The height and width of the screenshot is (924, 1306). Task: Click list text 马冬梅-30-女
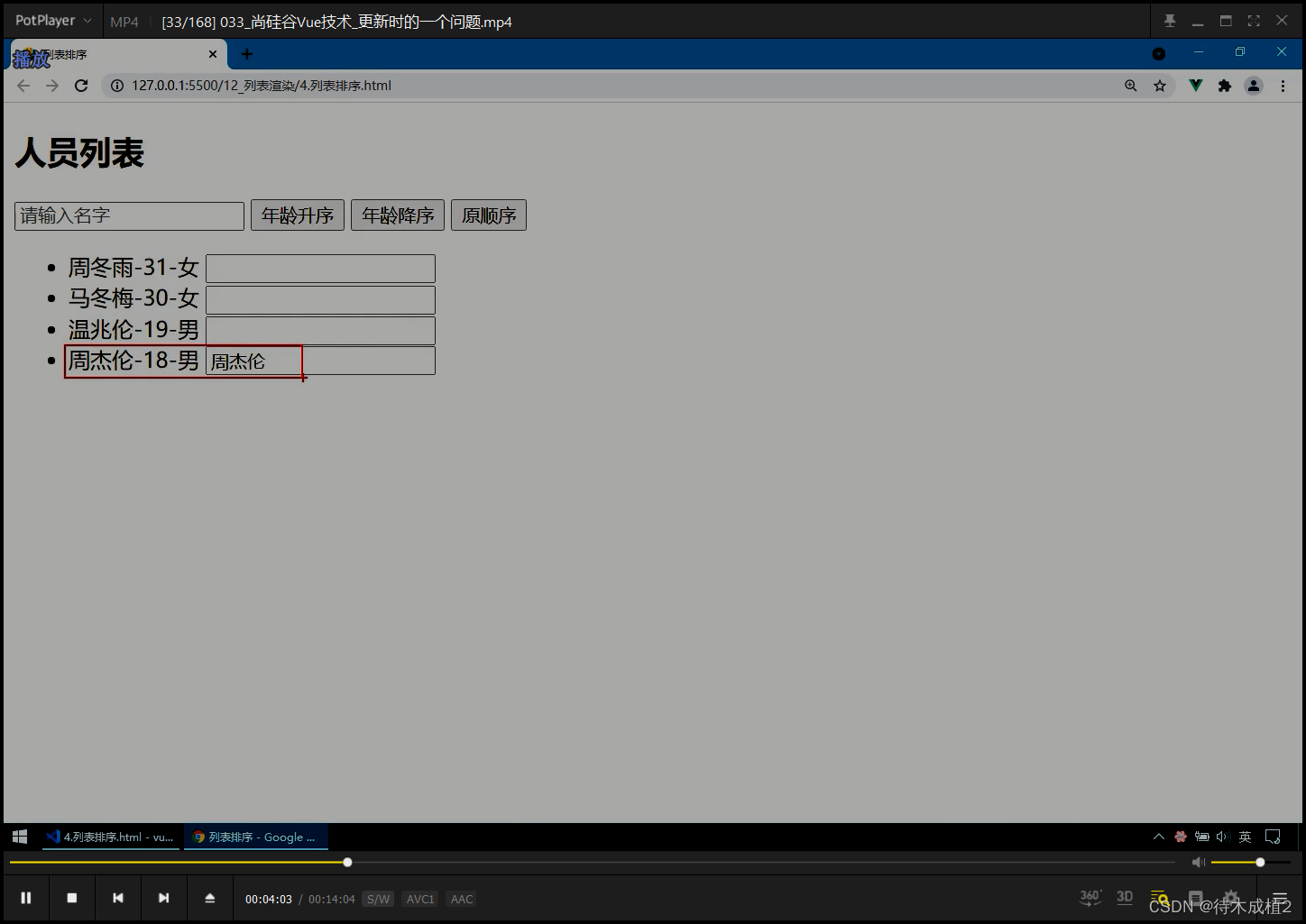click(x=133, y=298)
